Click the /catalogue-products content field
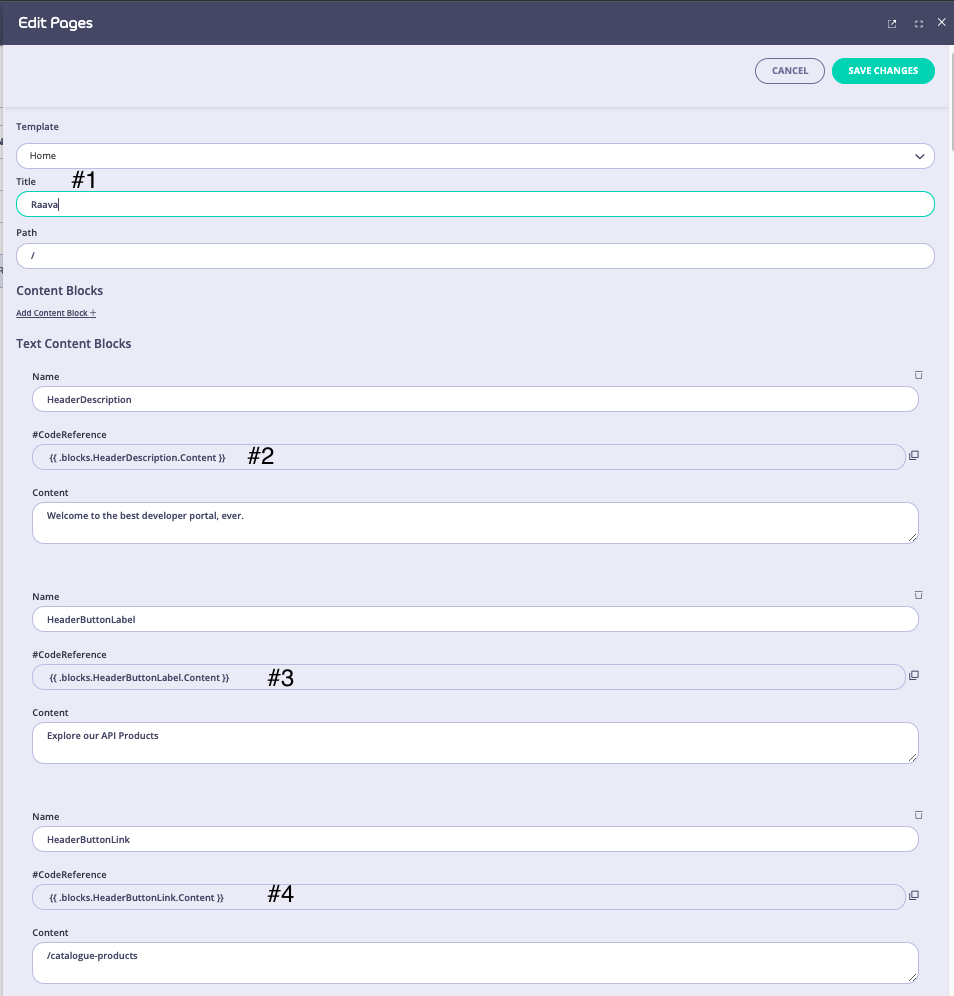 pos(475,962)
